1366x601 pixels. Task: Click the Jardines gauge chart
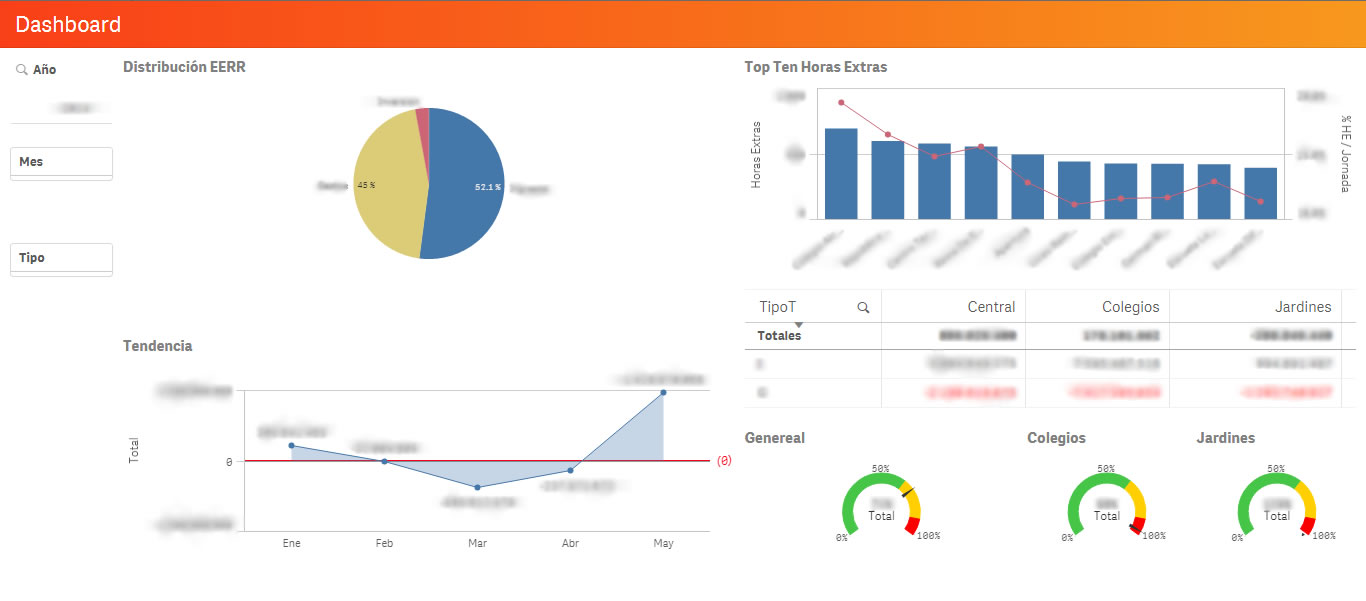[x=1277, y=504]
